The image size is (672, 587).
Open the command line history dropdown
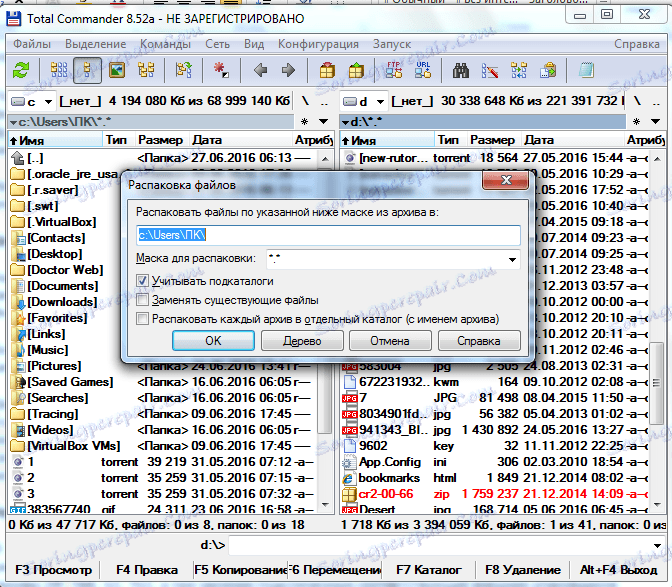click(657, 545)
